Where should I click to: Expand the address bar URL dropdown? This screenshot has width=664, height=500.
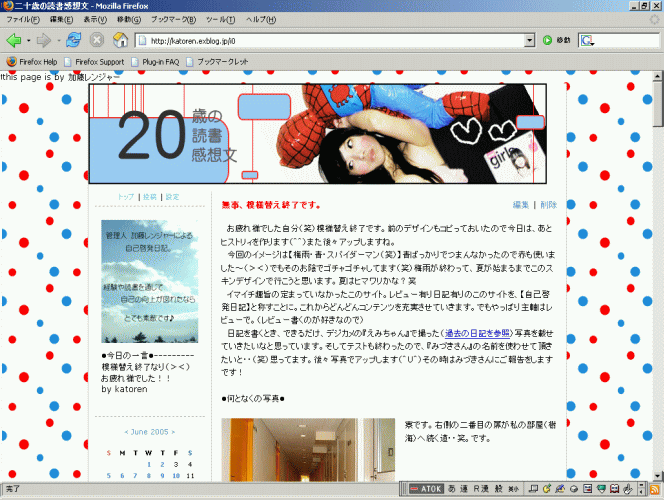529,41
